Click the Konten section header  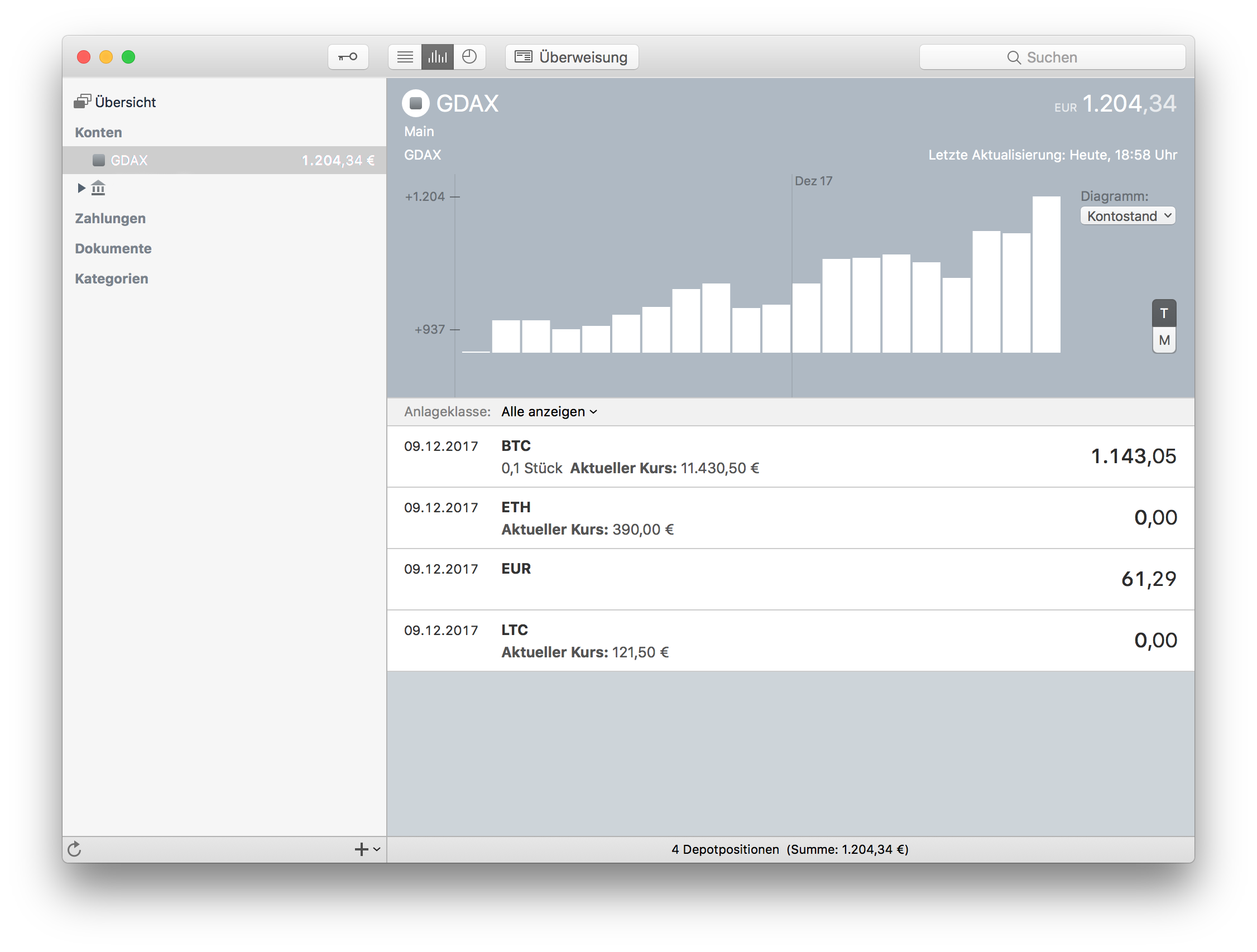(x=98, y=132)
